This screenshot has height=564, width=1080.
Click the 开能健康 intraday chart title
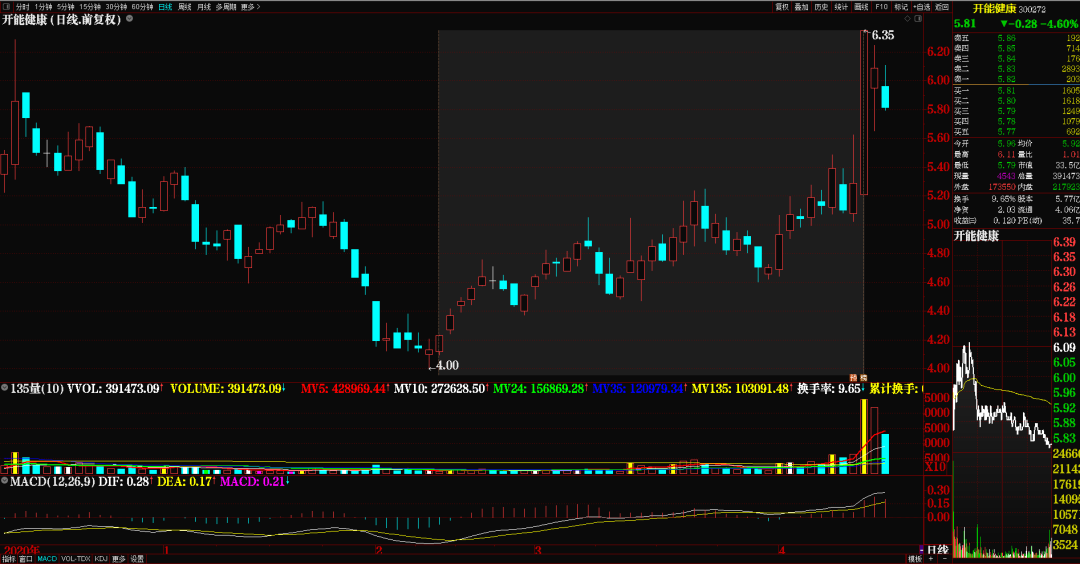tap(976, 236)
